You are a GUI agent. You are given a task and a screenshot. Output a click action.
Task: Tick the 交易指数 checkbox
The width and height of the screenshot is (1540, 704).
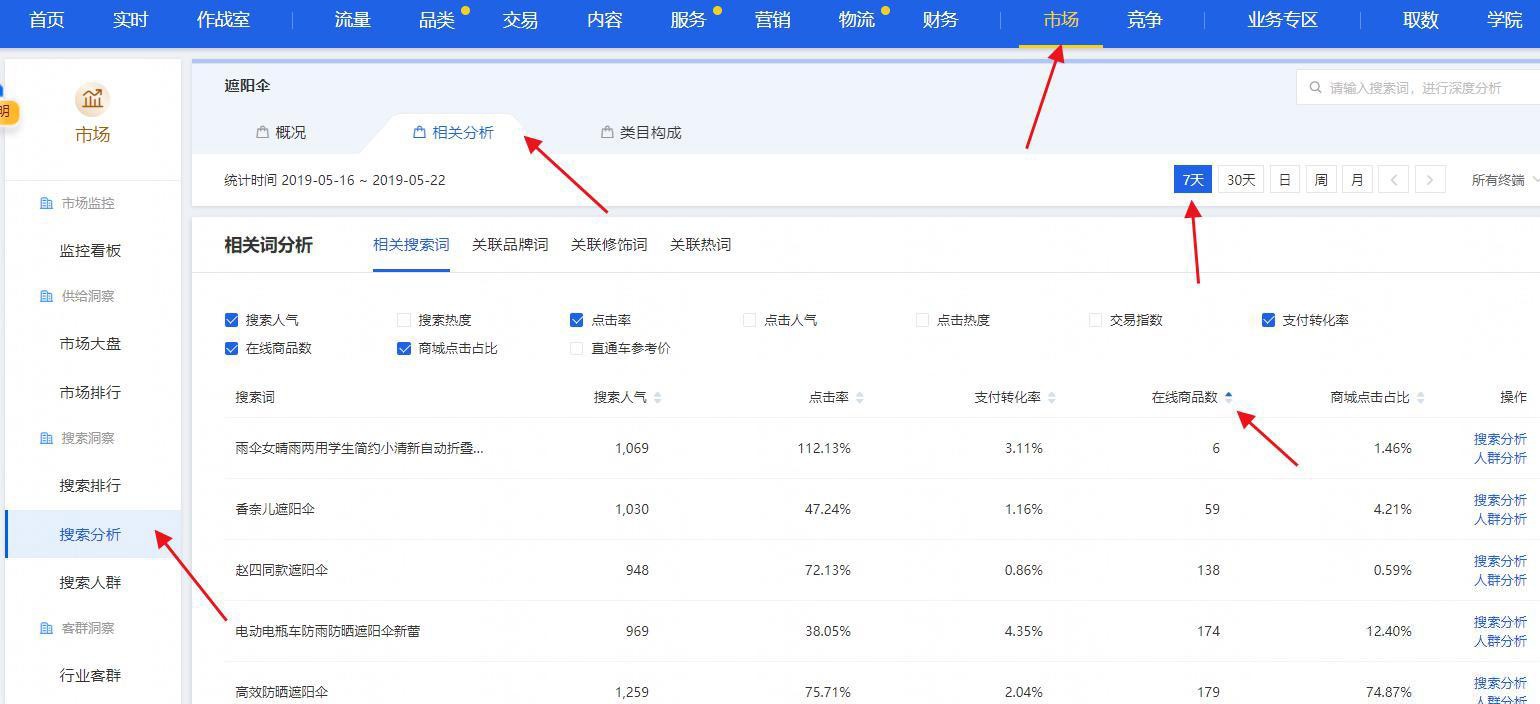tap(1095, 320)
